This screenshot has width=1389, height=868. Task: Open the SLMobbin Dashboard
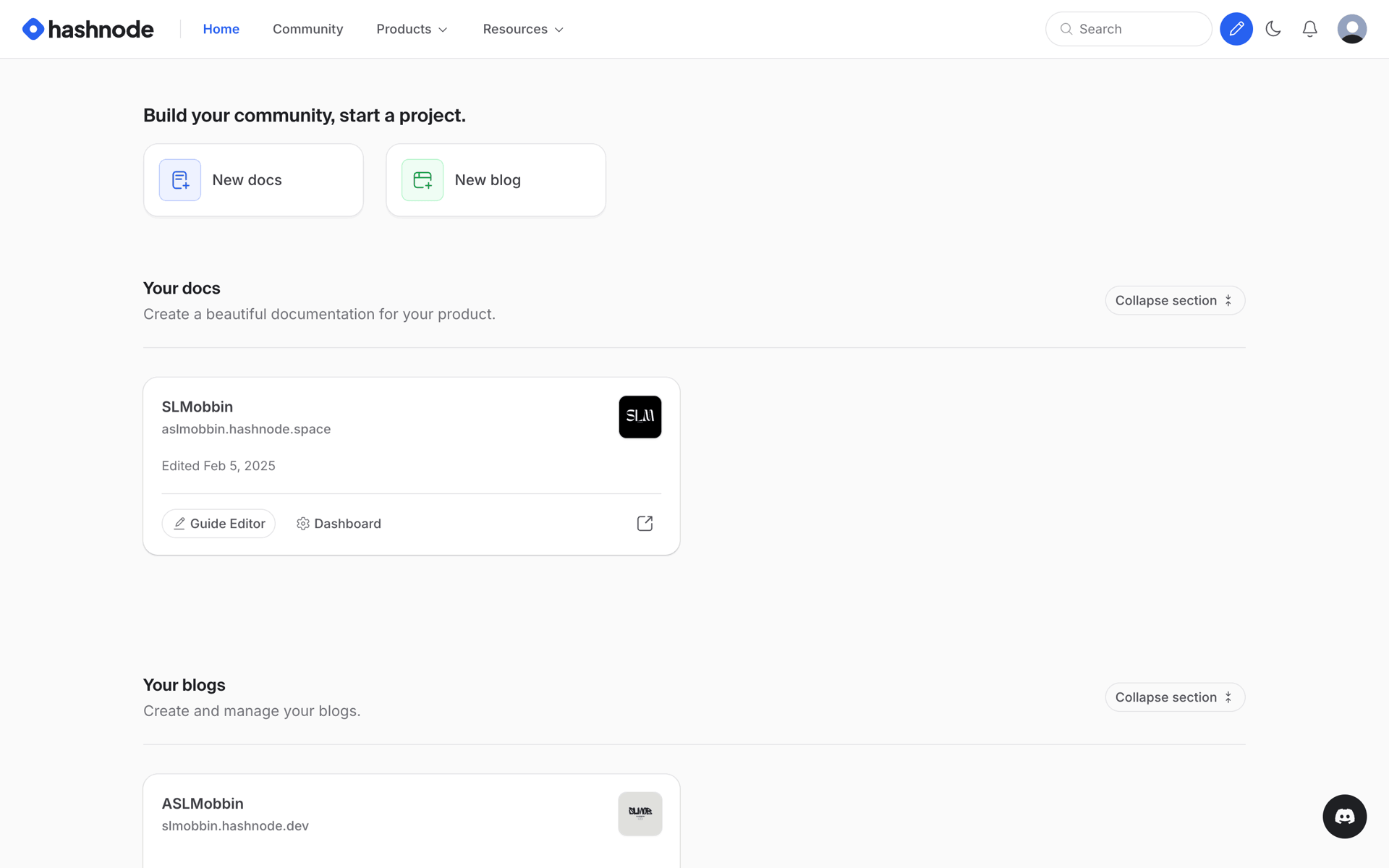339,524
